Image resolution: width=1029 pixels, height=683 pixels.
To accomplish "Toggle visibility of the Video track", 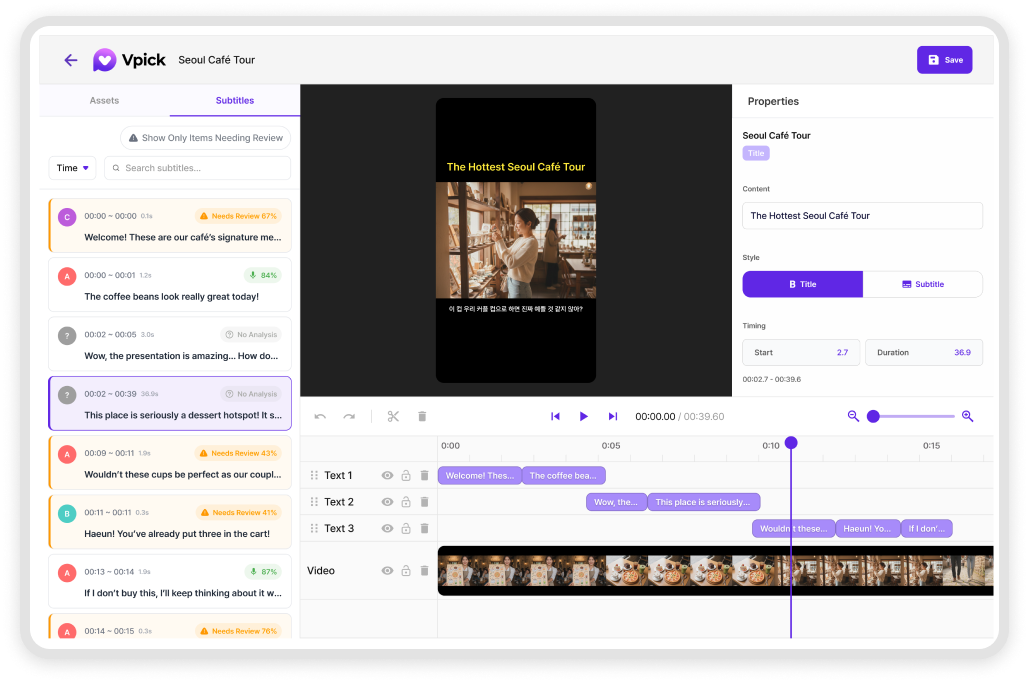I will [x=387, y=571].
